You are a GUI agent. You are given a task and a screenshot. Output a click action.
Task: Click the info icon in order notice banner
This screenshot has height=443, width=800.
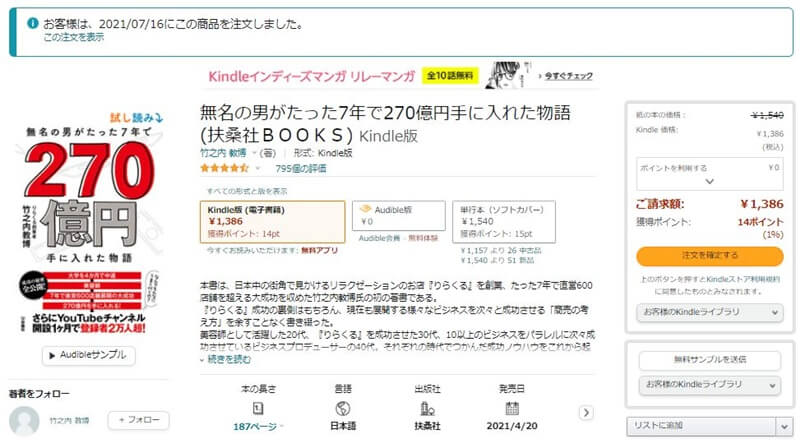(x=33, y=23)
